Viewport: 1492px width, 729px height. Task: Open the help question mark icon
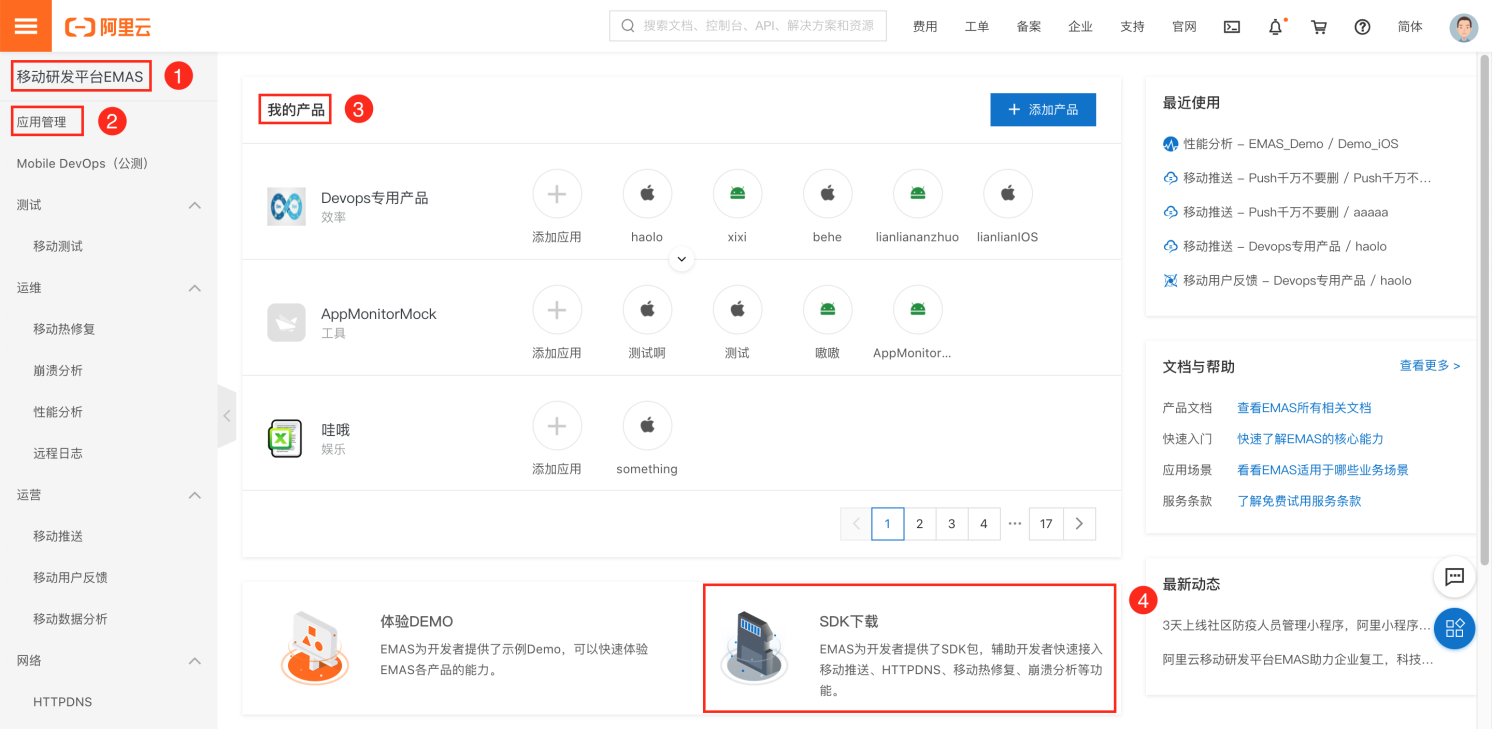tap(1362, 27)
